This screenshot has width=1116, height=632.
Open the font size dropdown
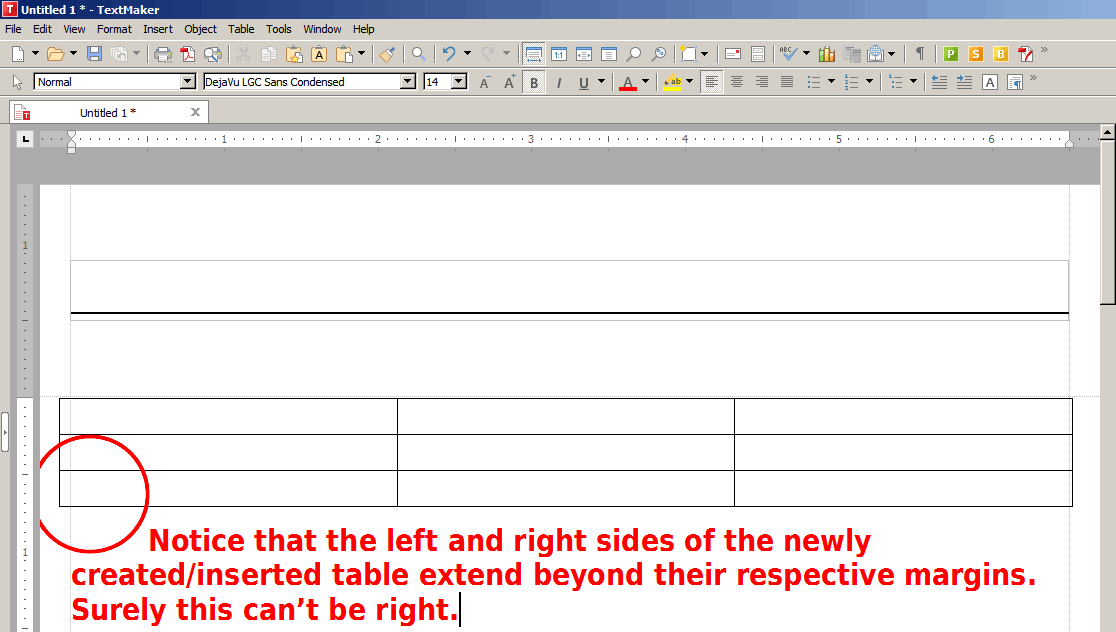click(459, 82)
